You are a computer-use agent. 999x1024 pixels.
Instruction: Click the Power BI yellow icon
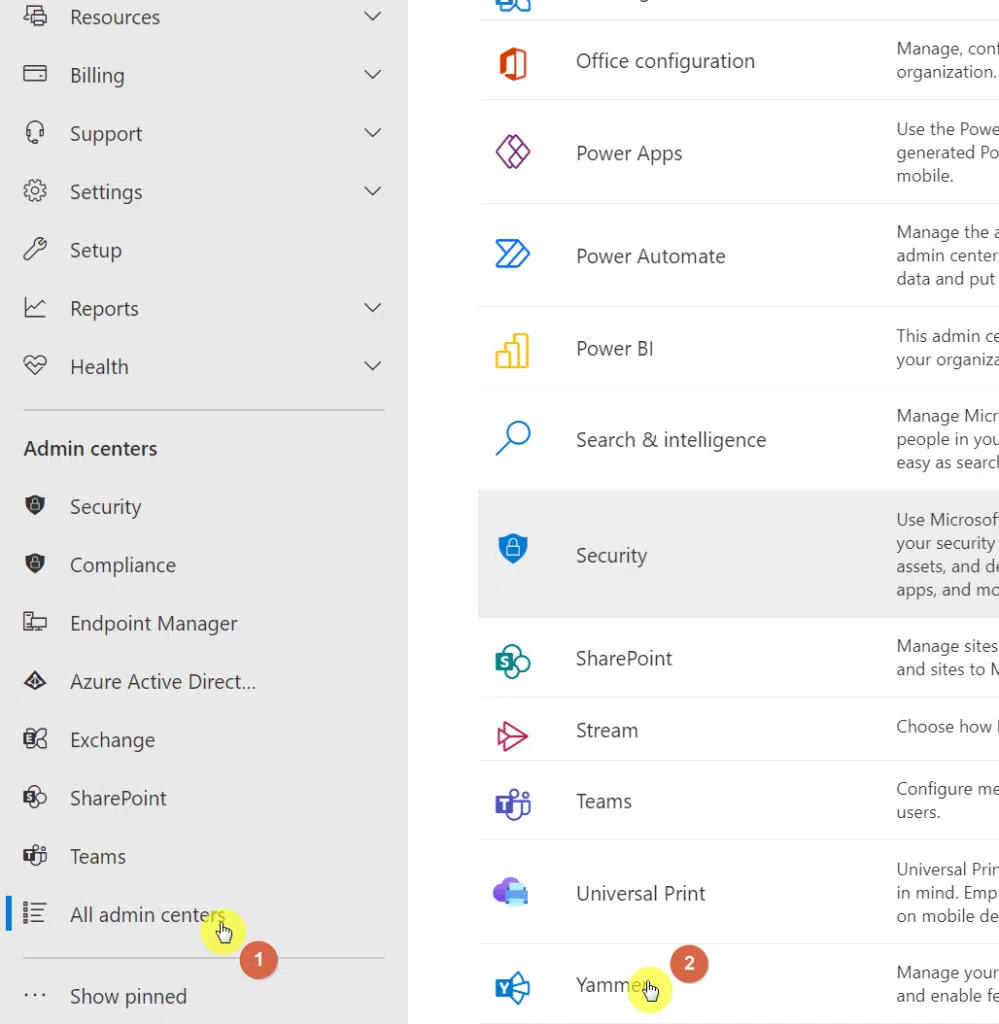(x=512, y=351)
